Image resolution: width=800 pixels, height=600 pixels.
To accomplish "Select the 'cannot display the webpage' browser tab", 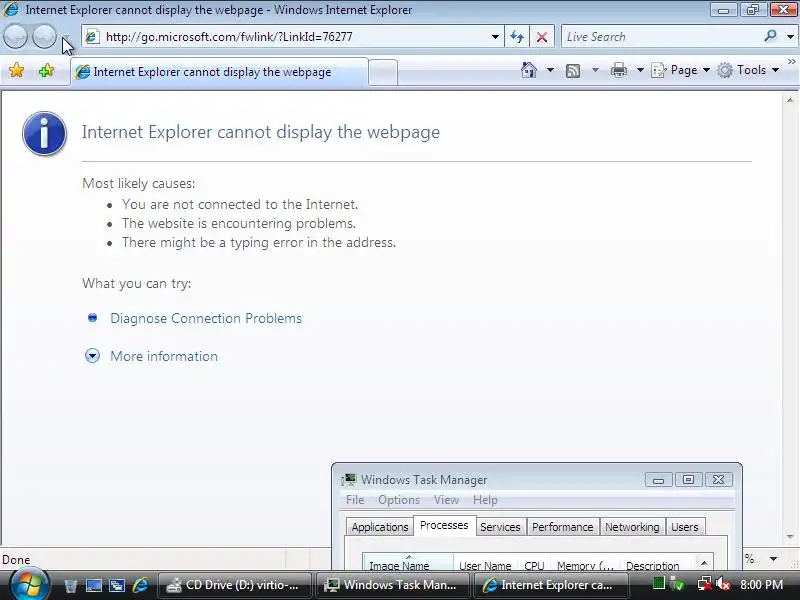I will (x=219, y=72).
